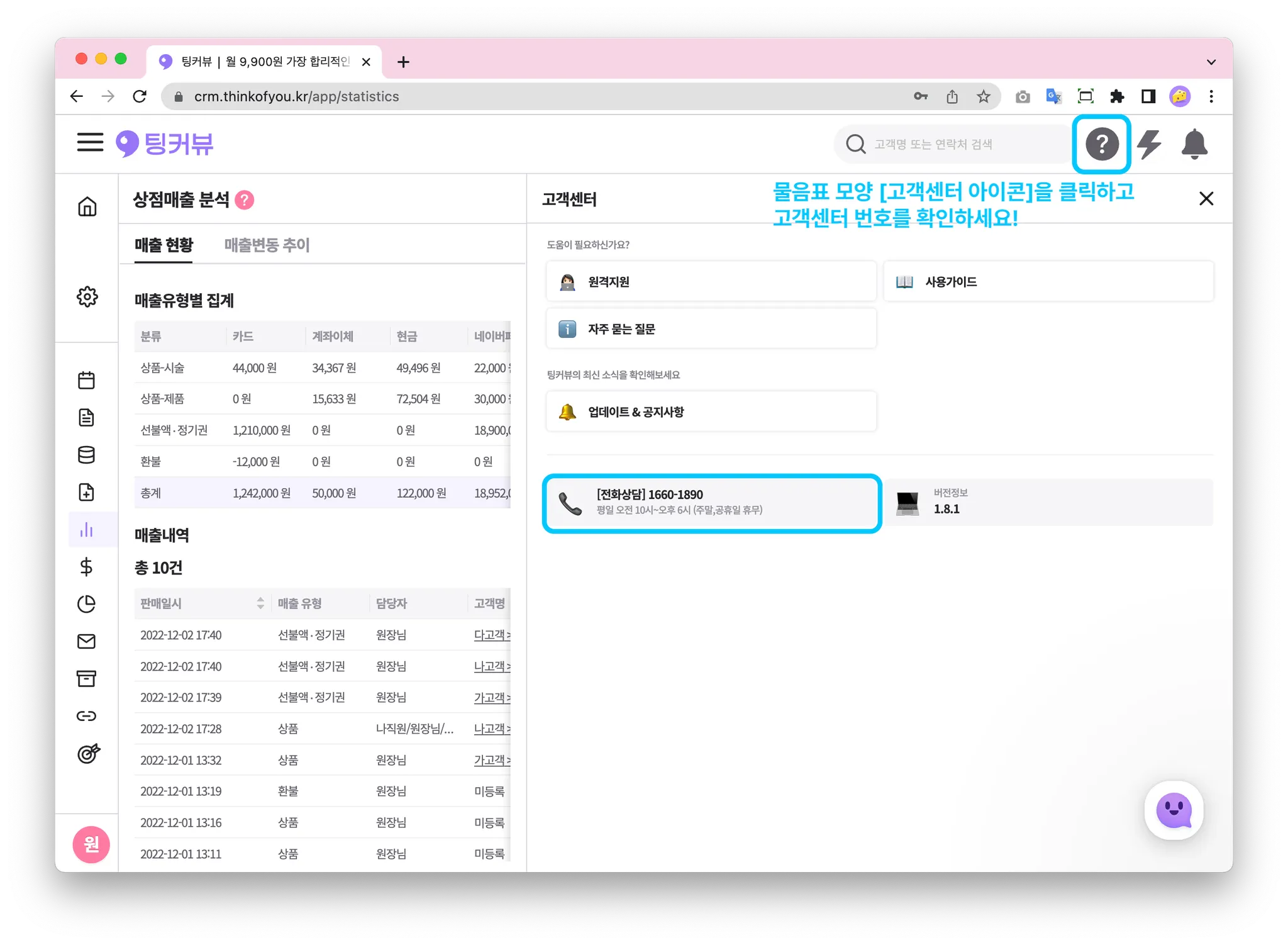Click the pie chart icon in the sidebar
This screenshot has width=1288, height=945.
point(87,604)
